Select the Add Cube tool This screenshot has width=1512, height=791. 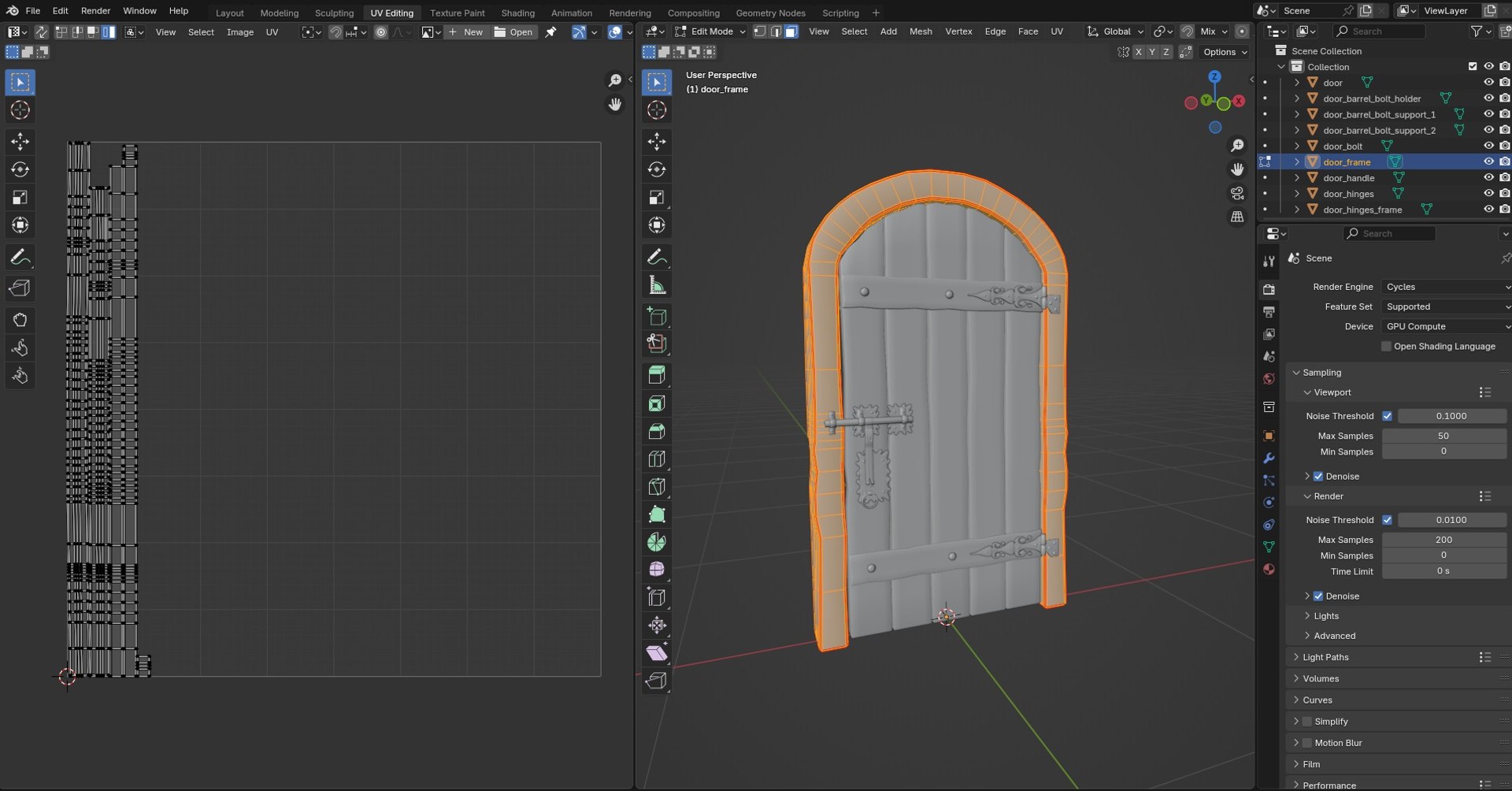[657, 317]
